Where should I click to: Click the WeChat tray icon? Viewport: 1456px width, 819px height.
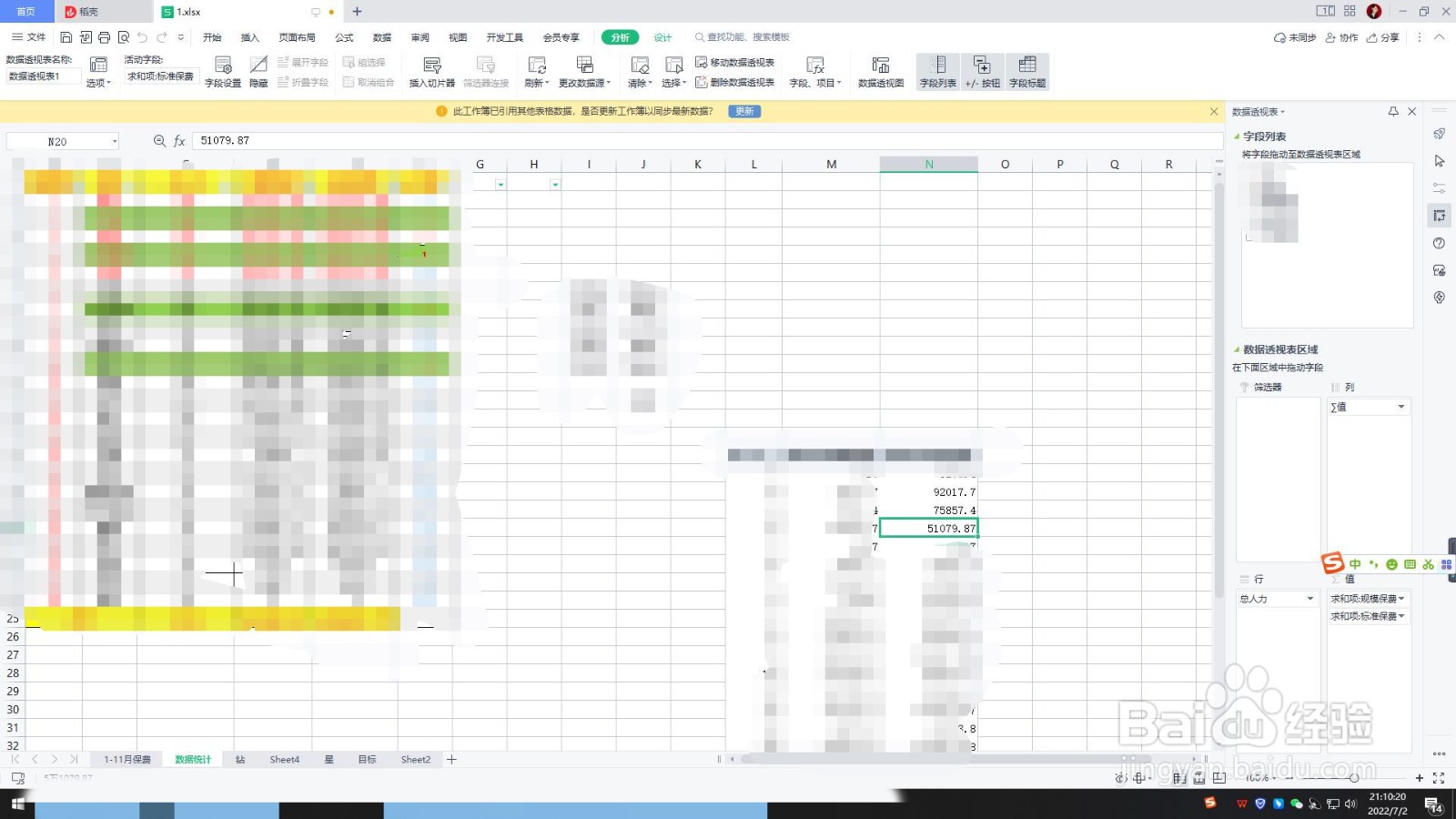pos(1297,804)
